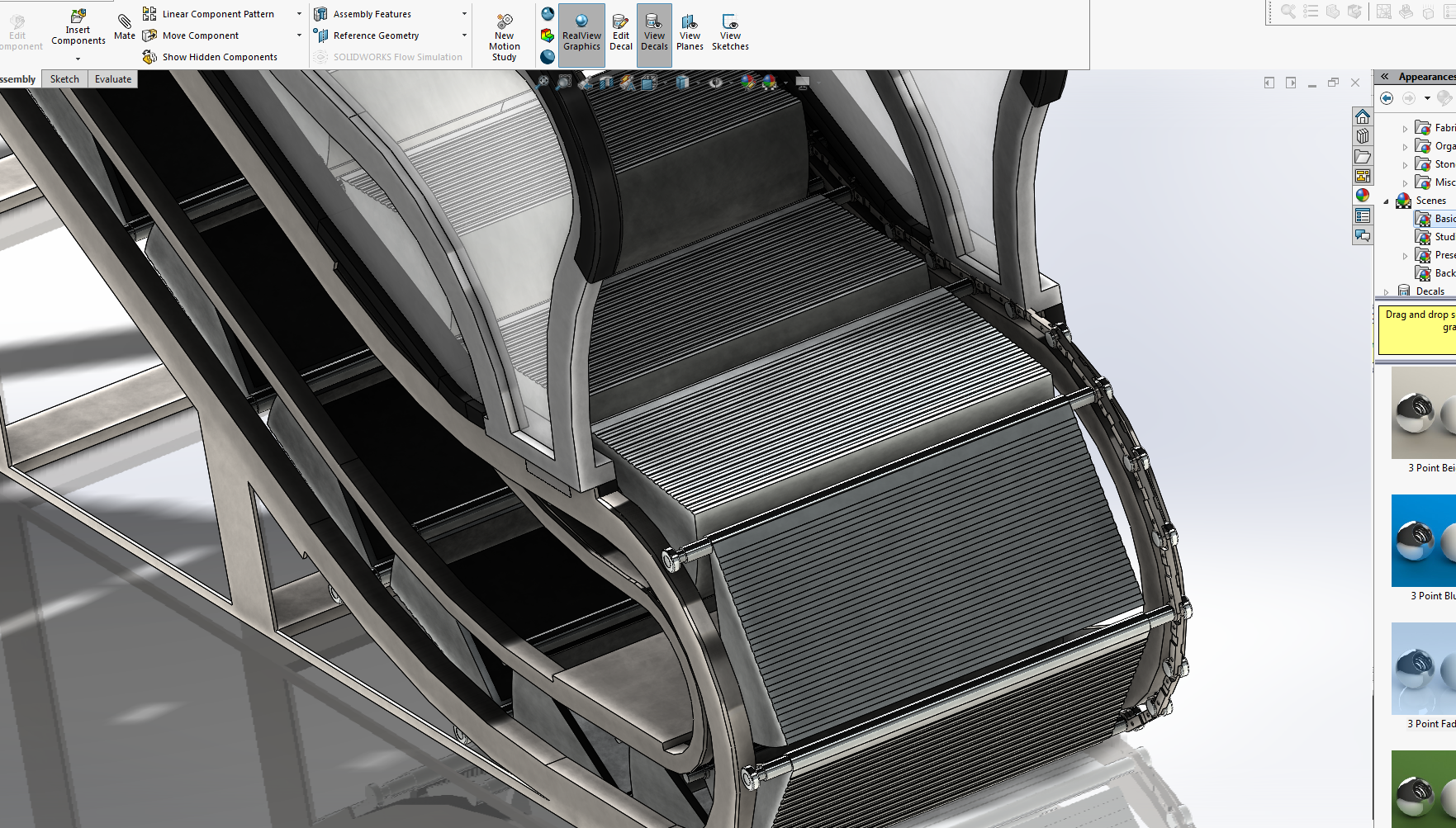
Task: Start a New Motion Study
Action: tap(504, 37)
